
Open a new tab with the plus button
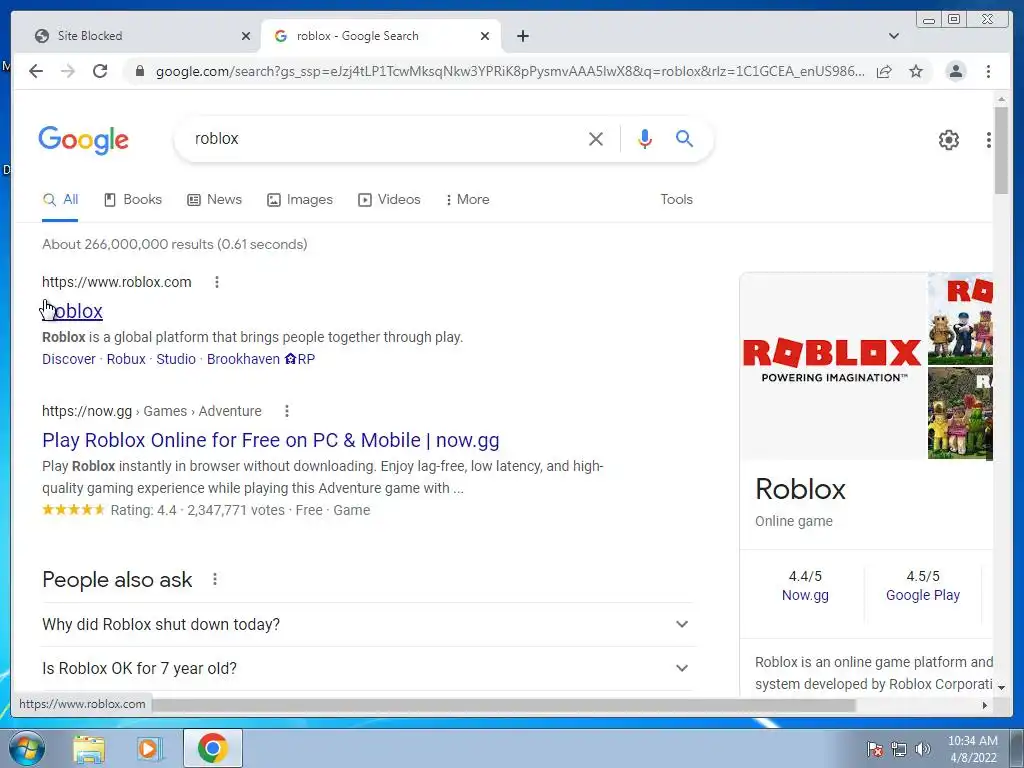522,36
